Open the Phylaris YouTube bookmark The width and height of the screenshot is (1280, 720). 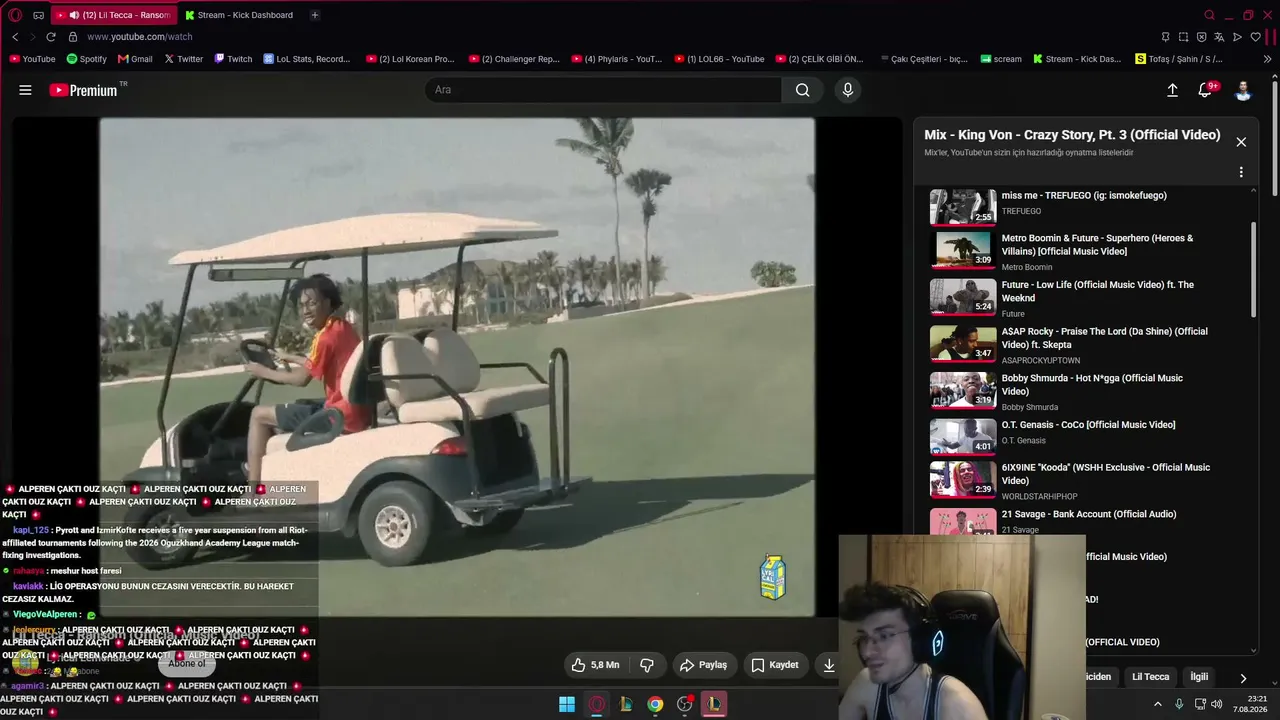click(617, 59)
